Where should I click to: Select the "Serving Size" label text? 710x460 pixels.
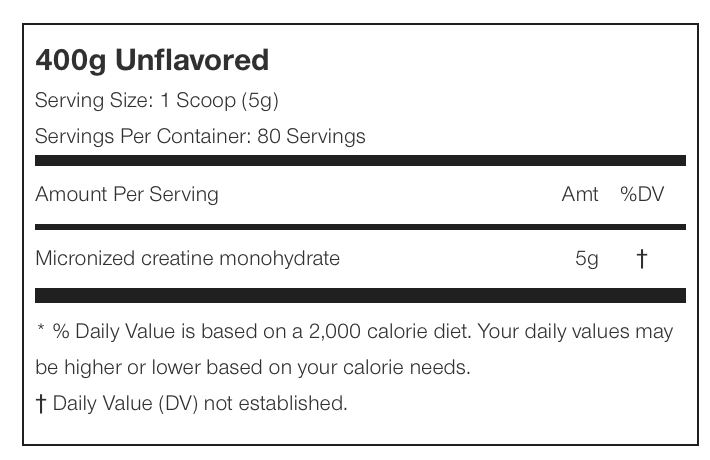click(93, 101)
